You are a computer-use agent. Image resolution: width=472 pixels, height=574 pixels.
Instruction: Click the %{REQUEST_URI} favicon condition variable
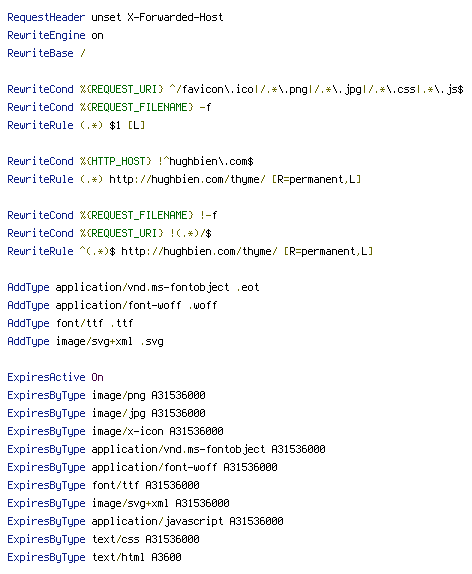[x=122, y=89]
